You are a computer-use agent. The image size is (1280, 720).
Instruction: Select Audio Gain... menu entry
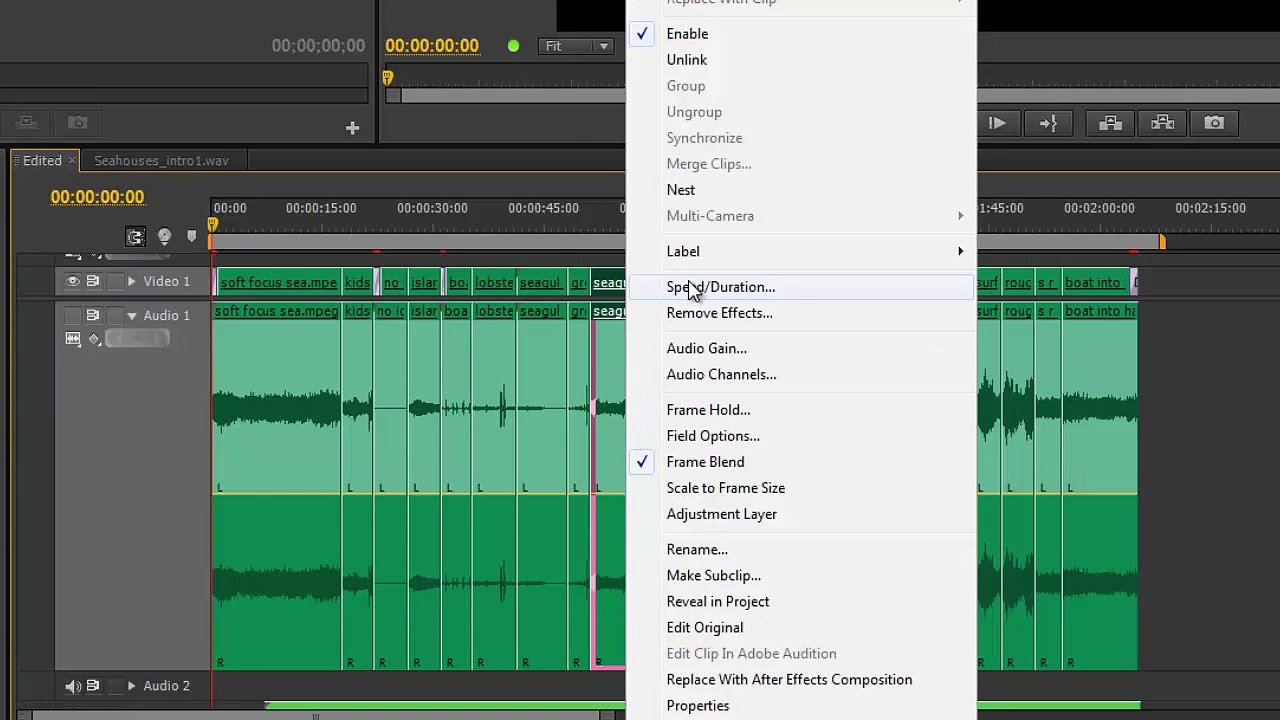tap(800, 349)
